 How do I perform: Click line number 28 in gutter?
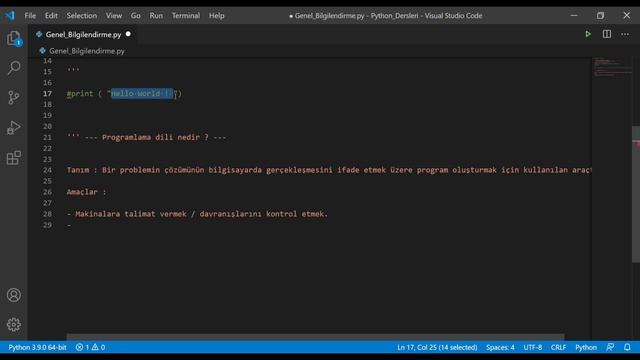pos(47,214)
